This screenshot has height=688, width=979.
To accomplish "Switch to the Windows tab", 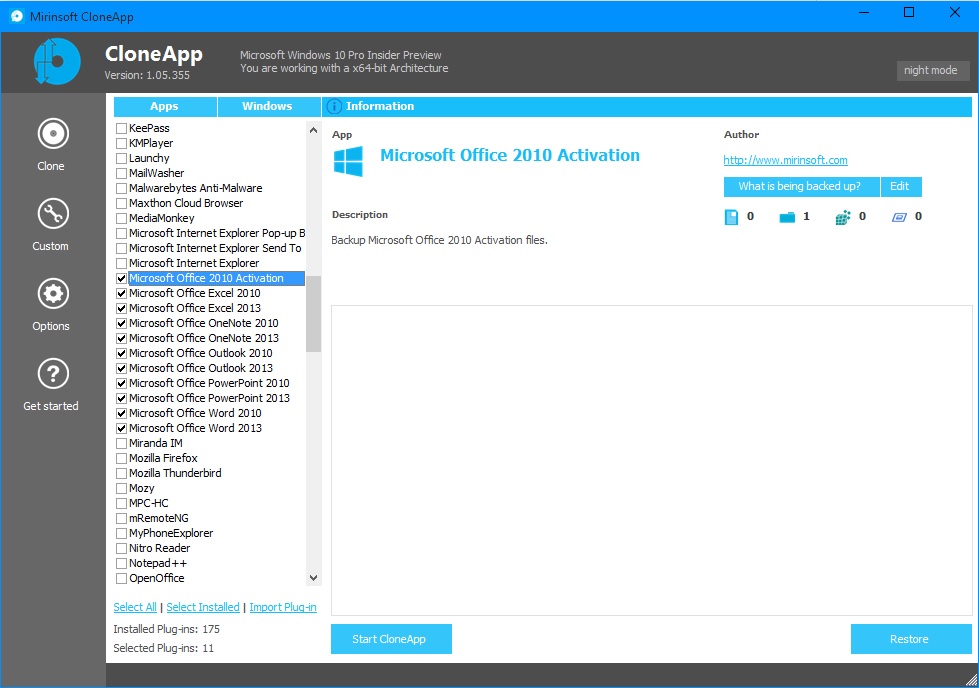I will [x=267, y=106].
